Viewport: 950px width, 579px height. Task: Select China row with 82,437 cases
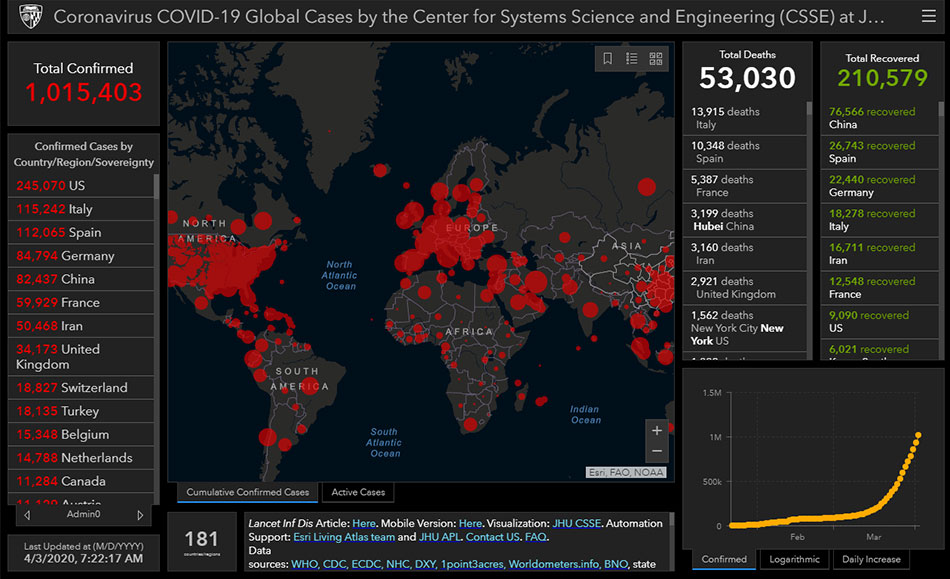(x=81, y=279)
